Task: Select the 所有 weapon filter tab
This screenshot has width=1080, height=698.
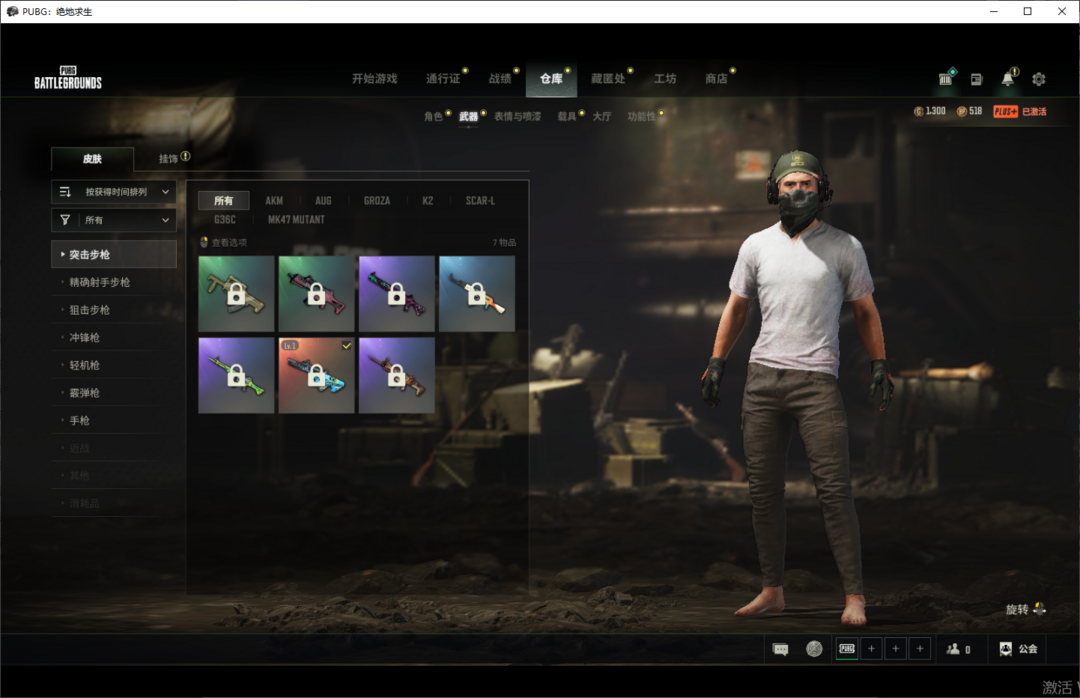Action: [223, 201]
